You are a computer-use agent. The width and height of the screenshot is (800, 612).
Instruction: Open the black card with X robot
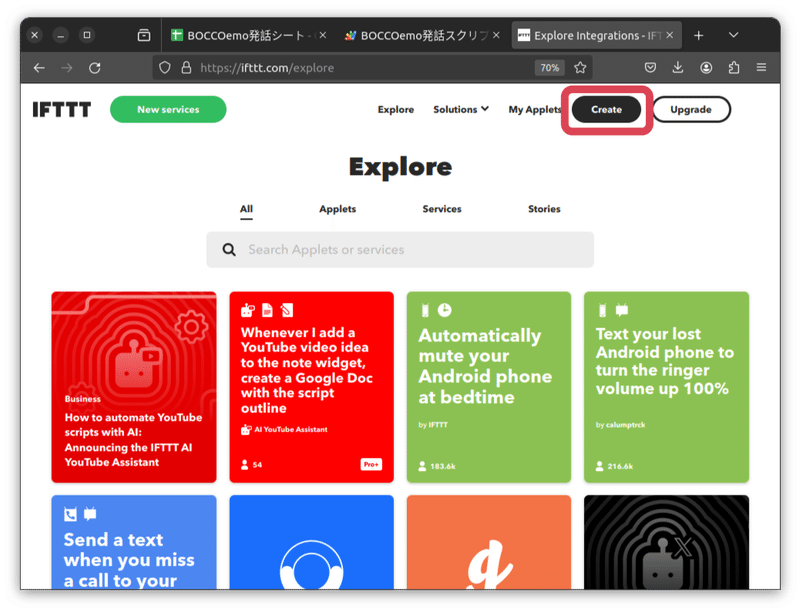click(666, 542)
